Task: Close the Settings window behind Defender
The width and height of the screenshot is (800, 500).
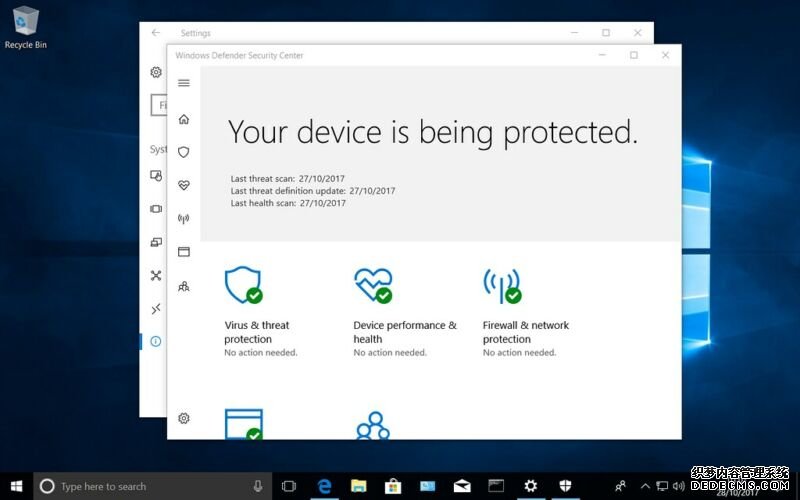Action: tap(638, 33)
